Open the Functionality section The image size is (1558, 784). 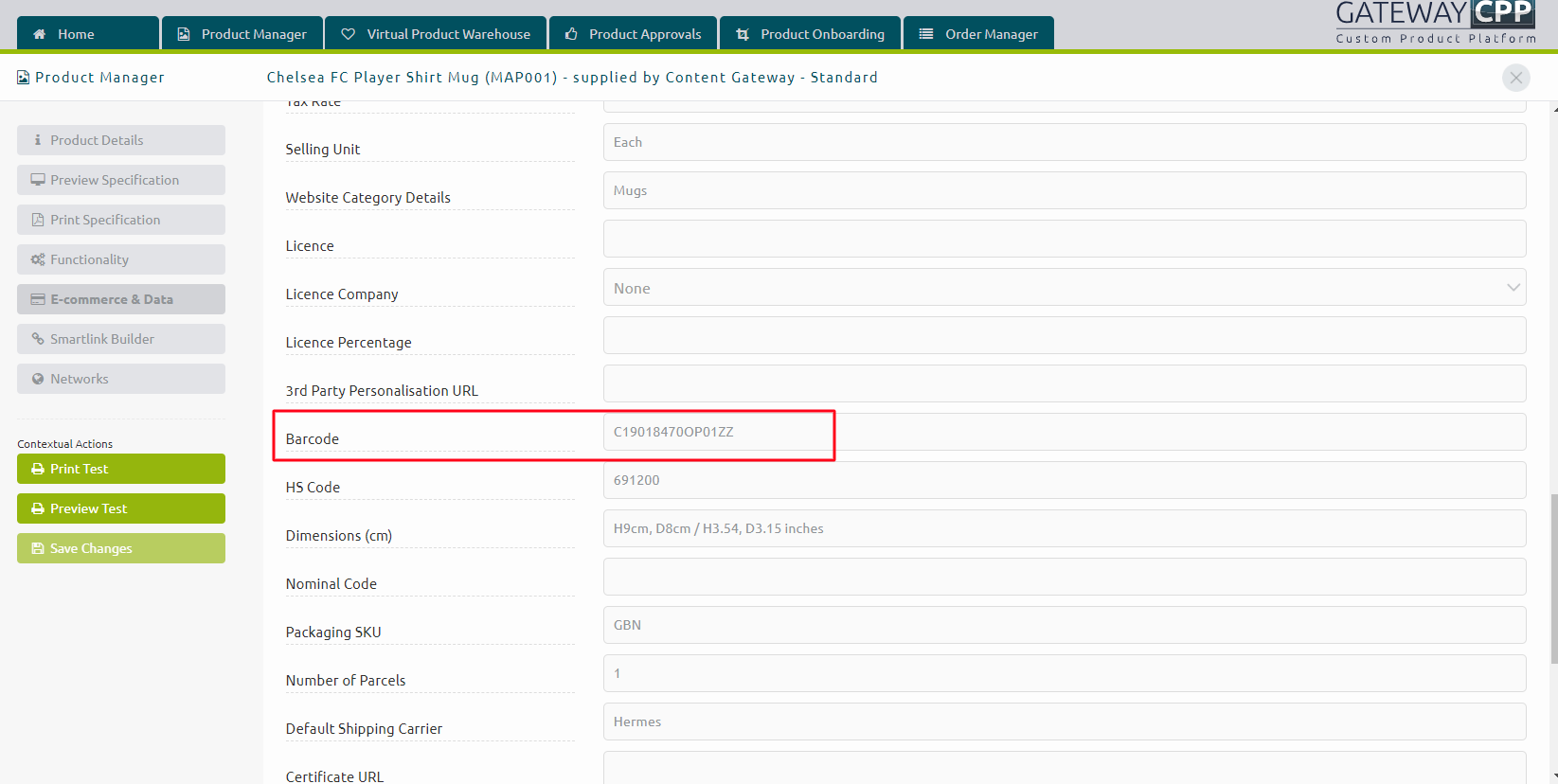[x=121, y=259]
